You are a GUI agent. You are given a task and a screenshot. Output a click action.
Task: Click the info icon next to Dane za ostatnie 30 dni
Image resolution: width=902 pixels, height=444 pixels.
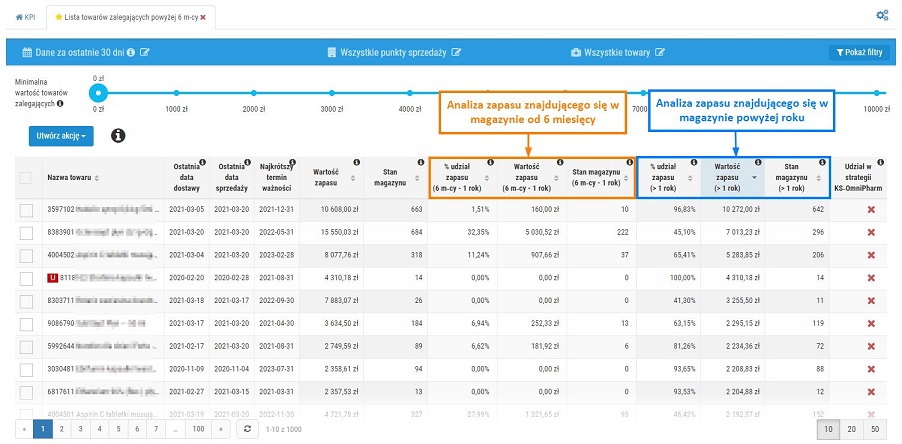(x=131, y=52)
